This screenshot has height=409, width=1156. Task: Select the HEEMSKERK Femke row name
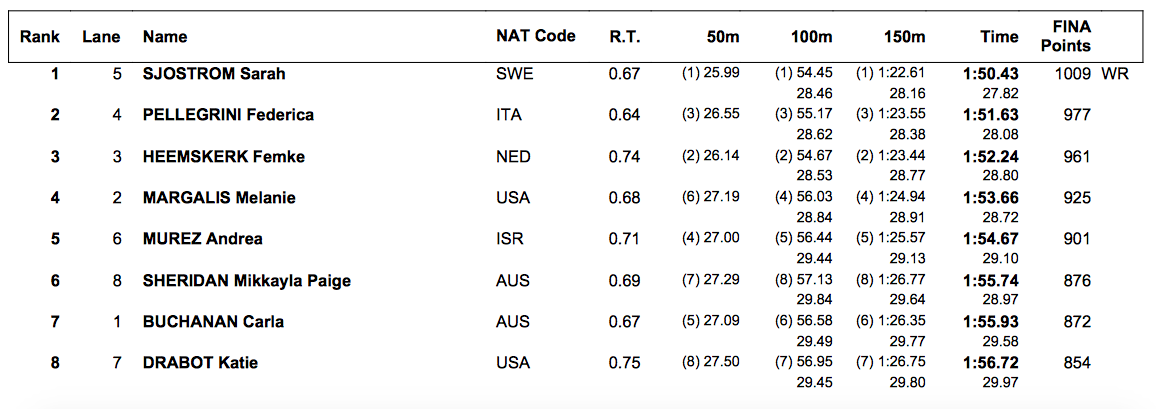coord(224,156)
